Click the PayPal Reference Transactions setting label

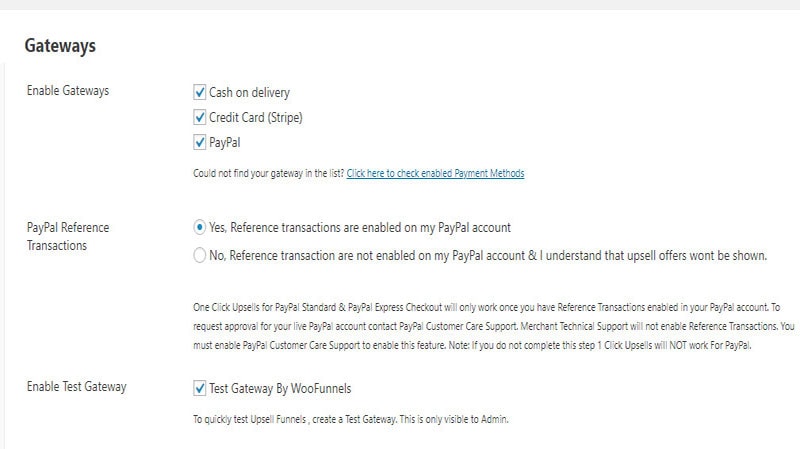tap(68, 236)
